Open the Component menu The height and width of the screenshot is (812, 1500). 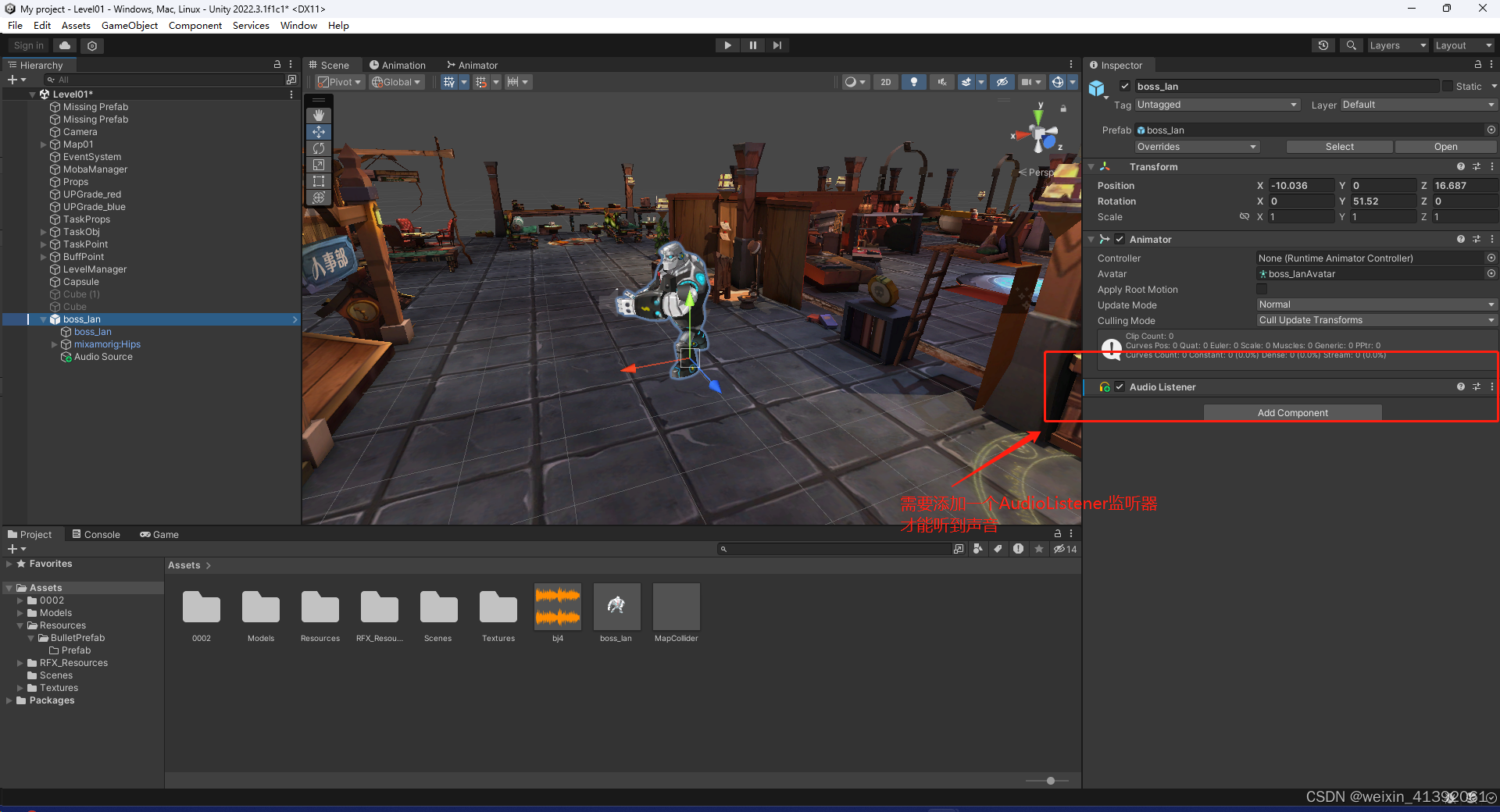click(x=195, y=26)
